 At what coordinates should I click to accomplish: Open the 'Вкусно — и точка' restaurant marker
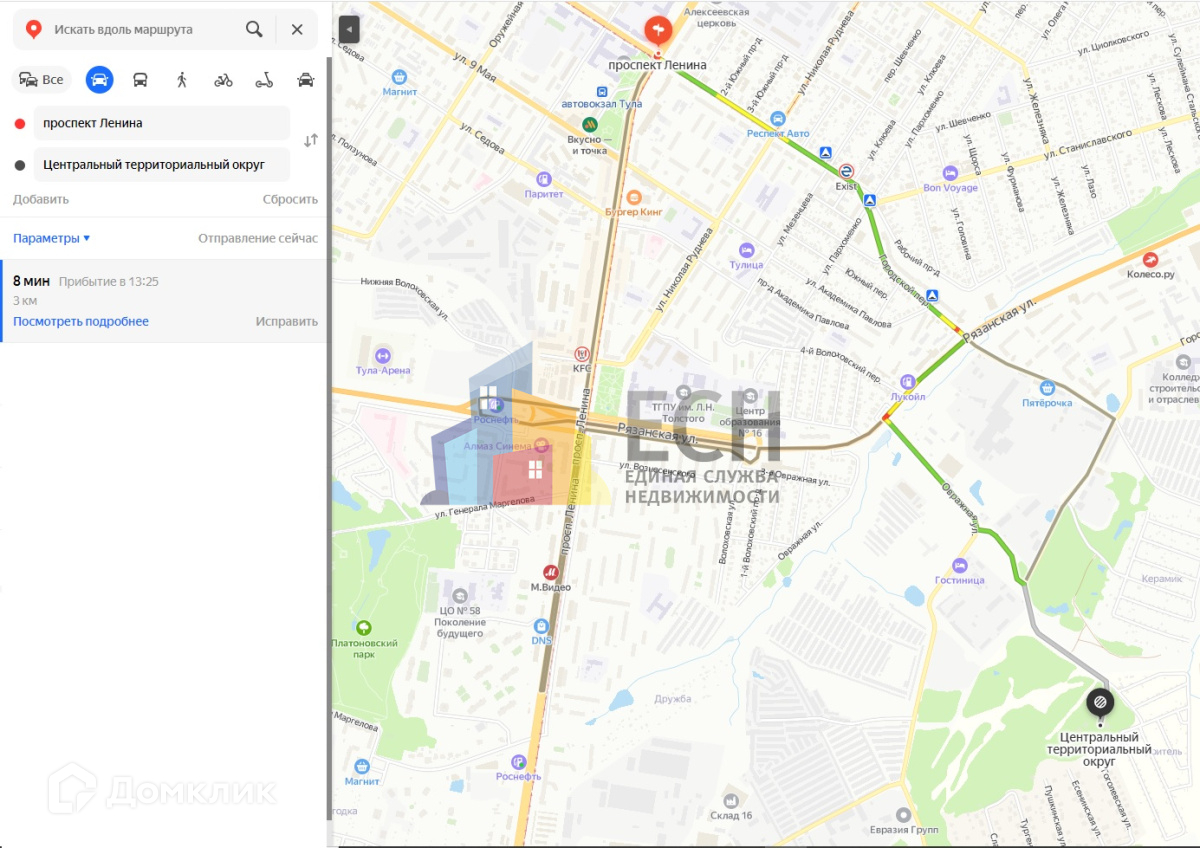click(590, 124)
